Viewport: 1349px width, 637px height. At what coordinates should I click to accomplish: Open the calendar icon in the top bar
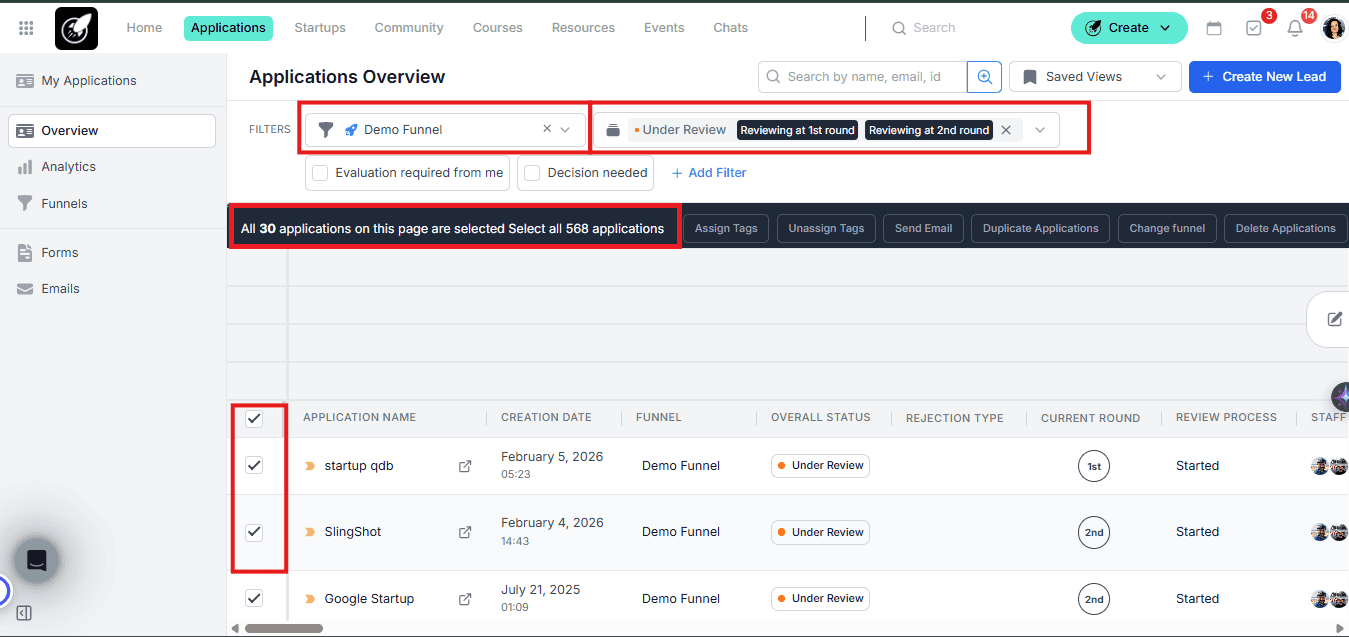tap(1214, 28)
